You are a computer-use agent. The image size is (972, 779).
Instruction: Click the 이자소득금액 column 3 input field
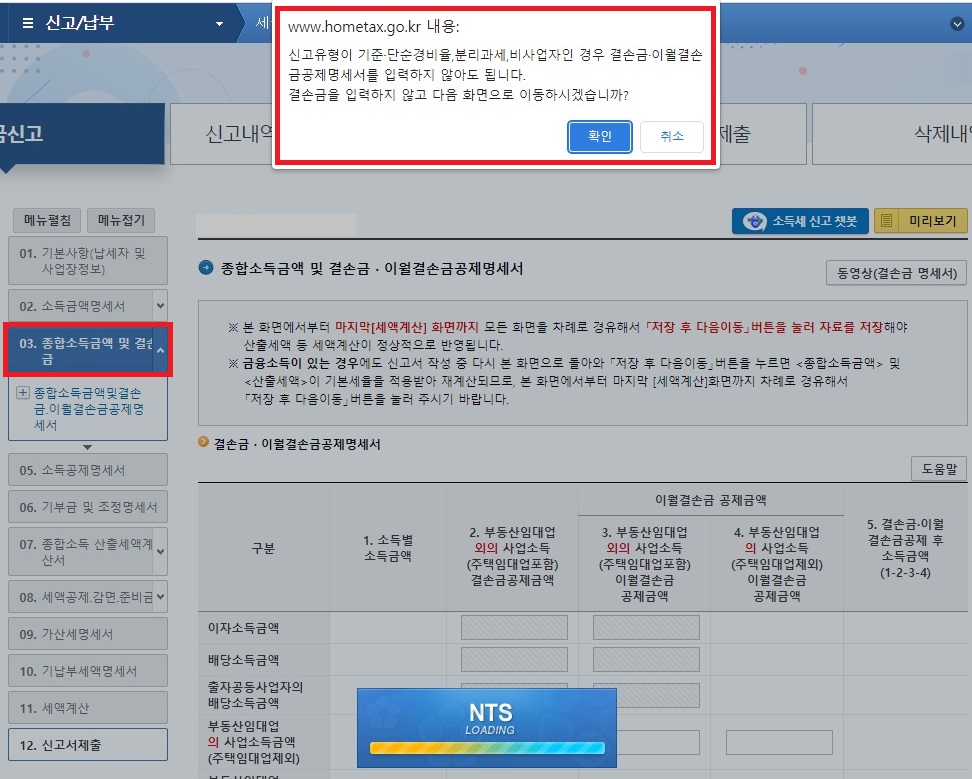tap(646, 627)
